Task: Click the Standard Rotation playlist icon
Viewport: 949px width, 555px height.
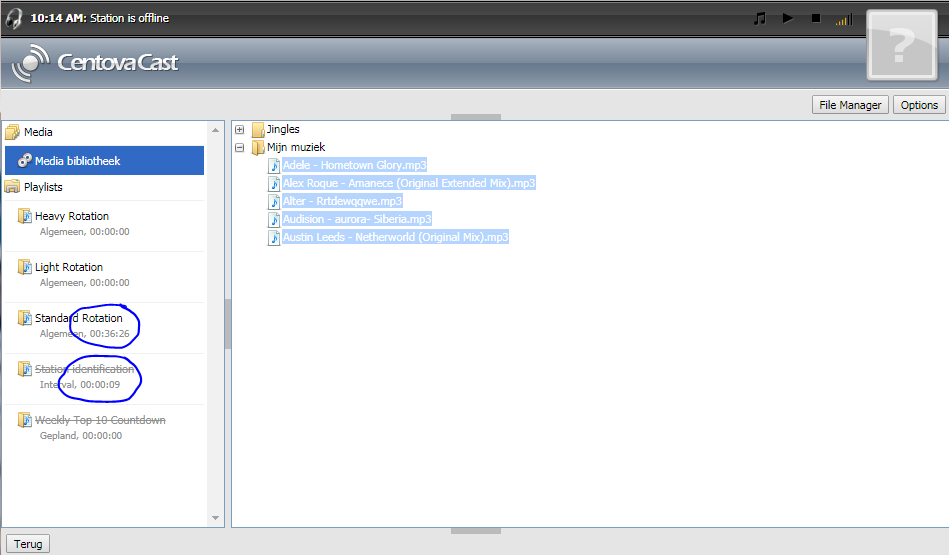Action: click(x=24, y=317)
